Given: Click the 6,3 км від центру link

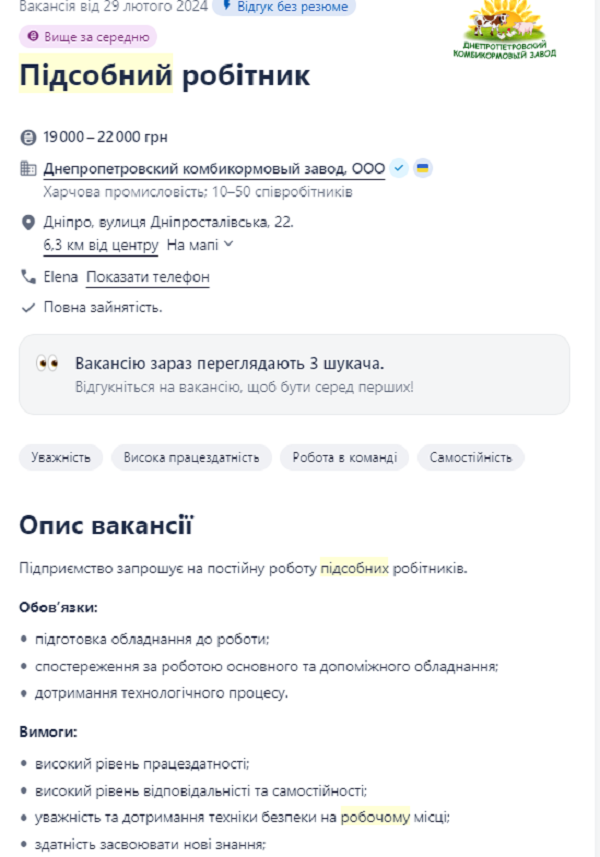Looking at the screenshot, I should 100,244.
